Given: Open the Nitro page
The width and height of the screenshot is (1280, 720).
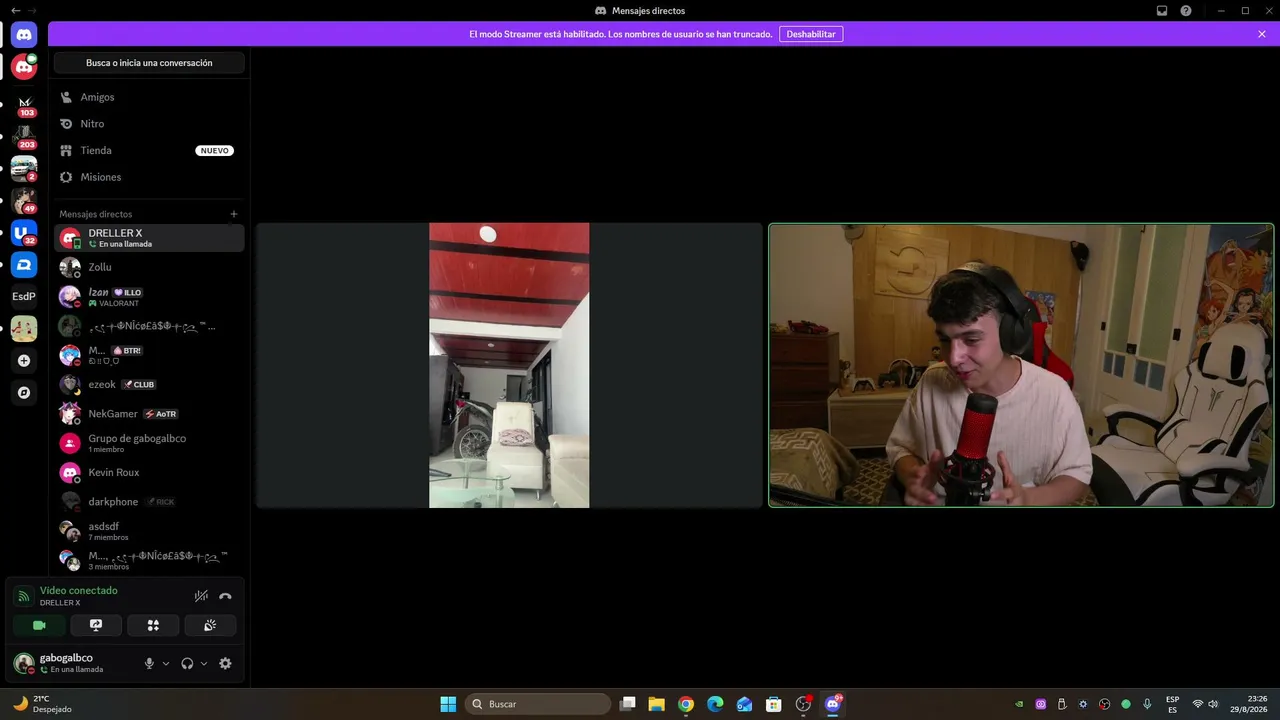Looking at the screenshot, I should coord(149,124).
